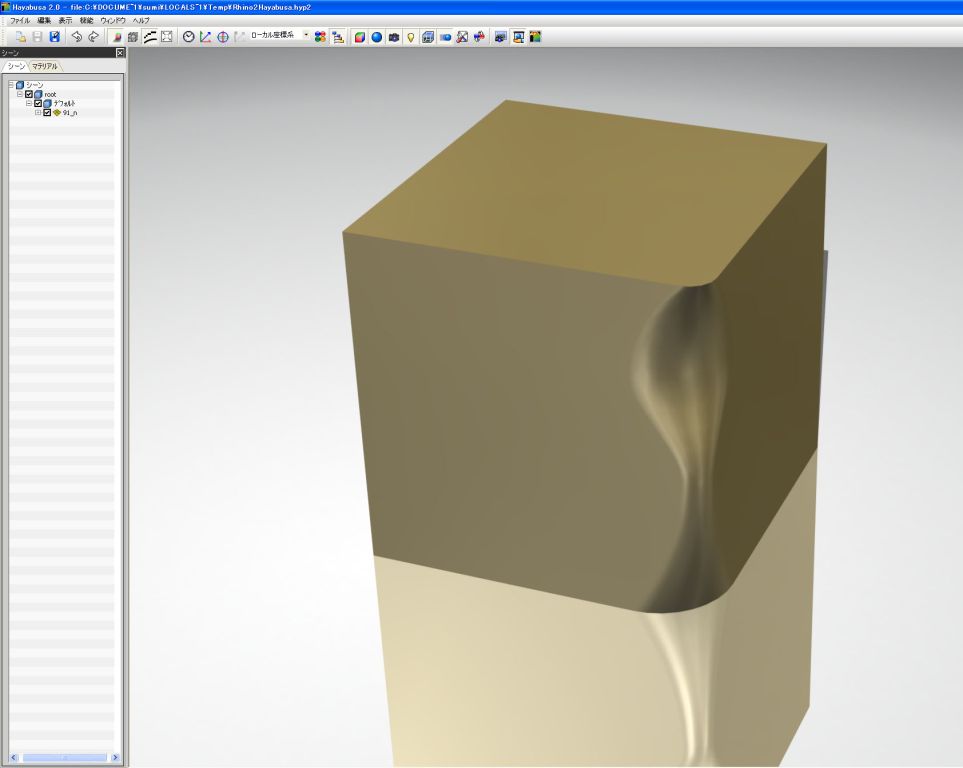Click the clock icon in toolbar
This screenshot has width=963, height=768.
(188, 37)
